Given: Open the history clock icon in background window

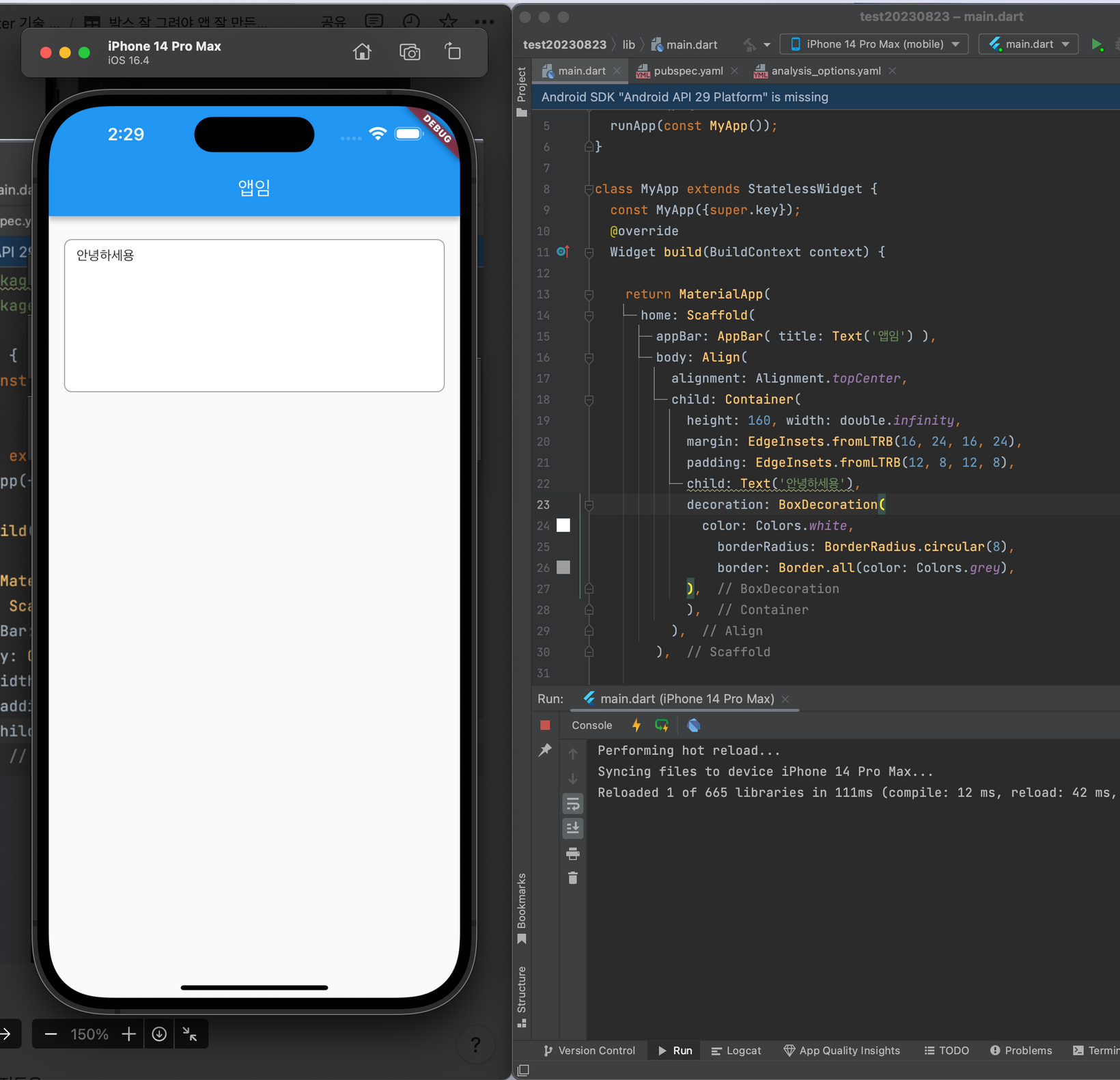Looking at the screenshot, I should [411, 21].
